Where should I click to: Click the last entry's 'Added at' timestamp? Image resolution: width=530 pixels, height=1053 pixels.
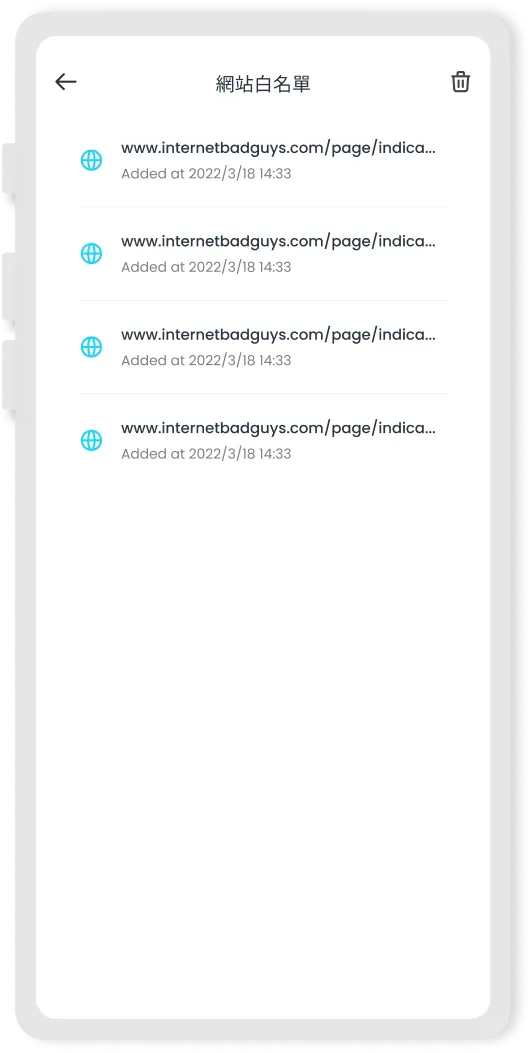coord(206,454)
